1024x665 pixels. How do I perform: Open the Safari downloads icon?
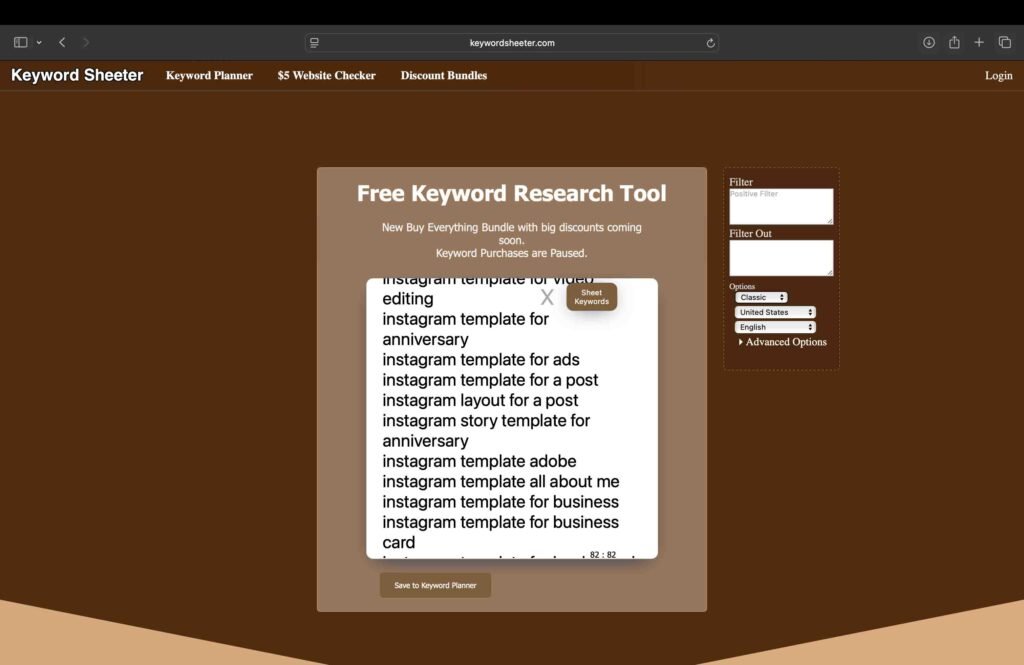929,42
